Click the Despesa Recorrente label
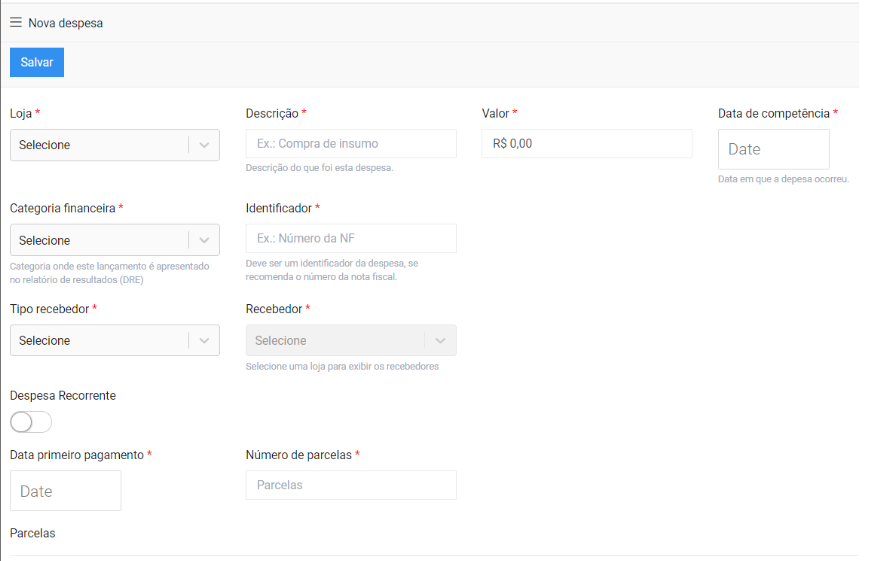870x561 pixels. point(63,396)
